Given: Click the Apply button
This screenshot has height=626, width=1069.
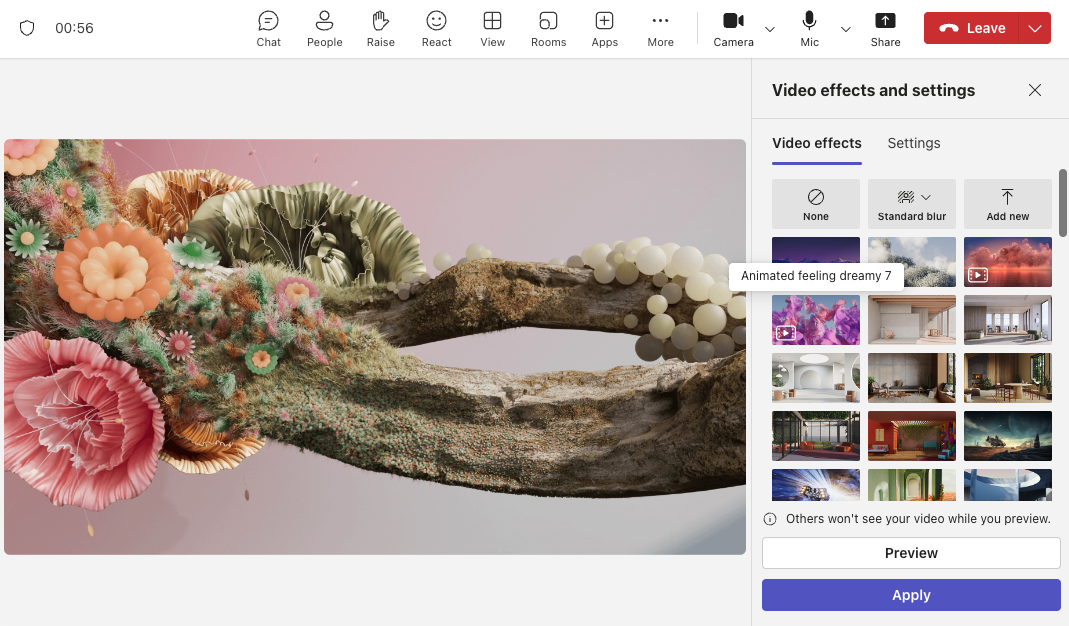Looking at the screenshot, I should (x=911, y=595).
